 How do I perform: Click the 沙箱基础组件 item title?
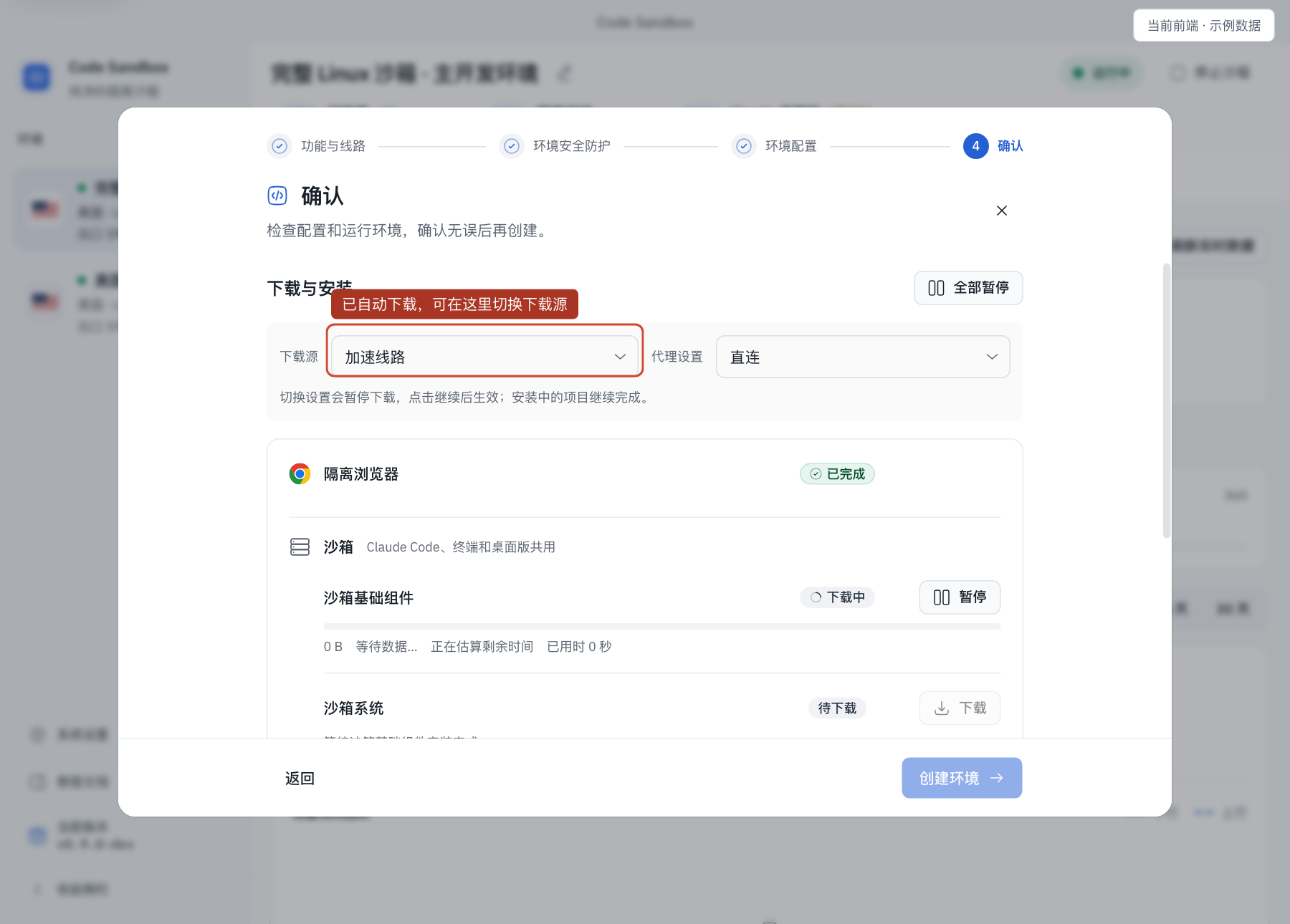click(368, 598)
